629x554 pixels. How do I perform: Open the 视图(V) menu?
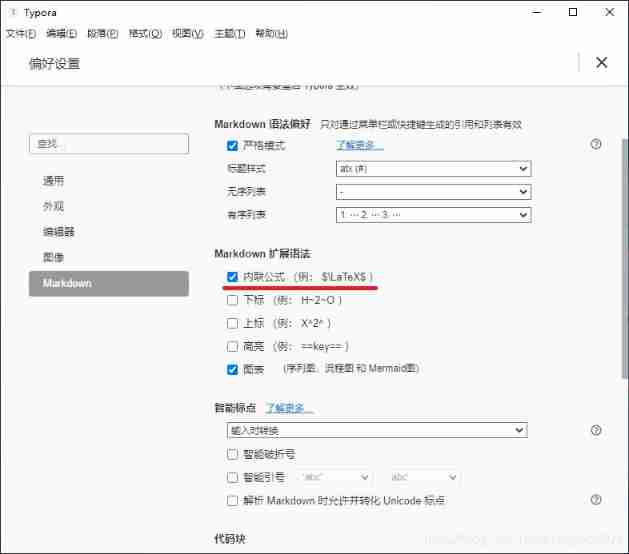click(x=188, y=33)
